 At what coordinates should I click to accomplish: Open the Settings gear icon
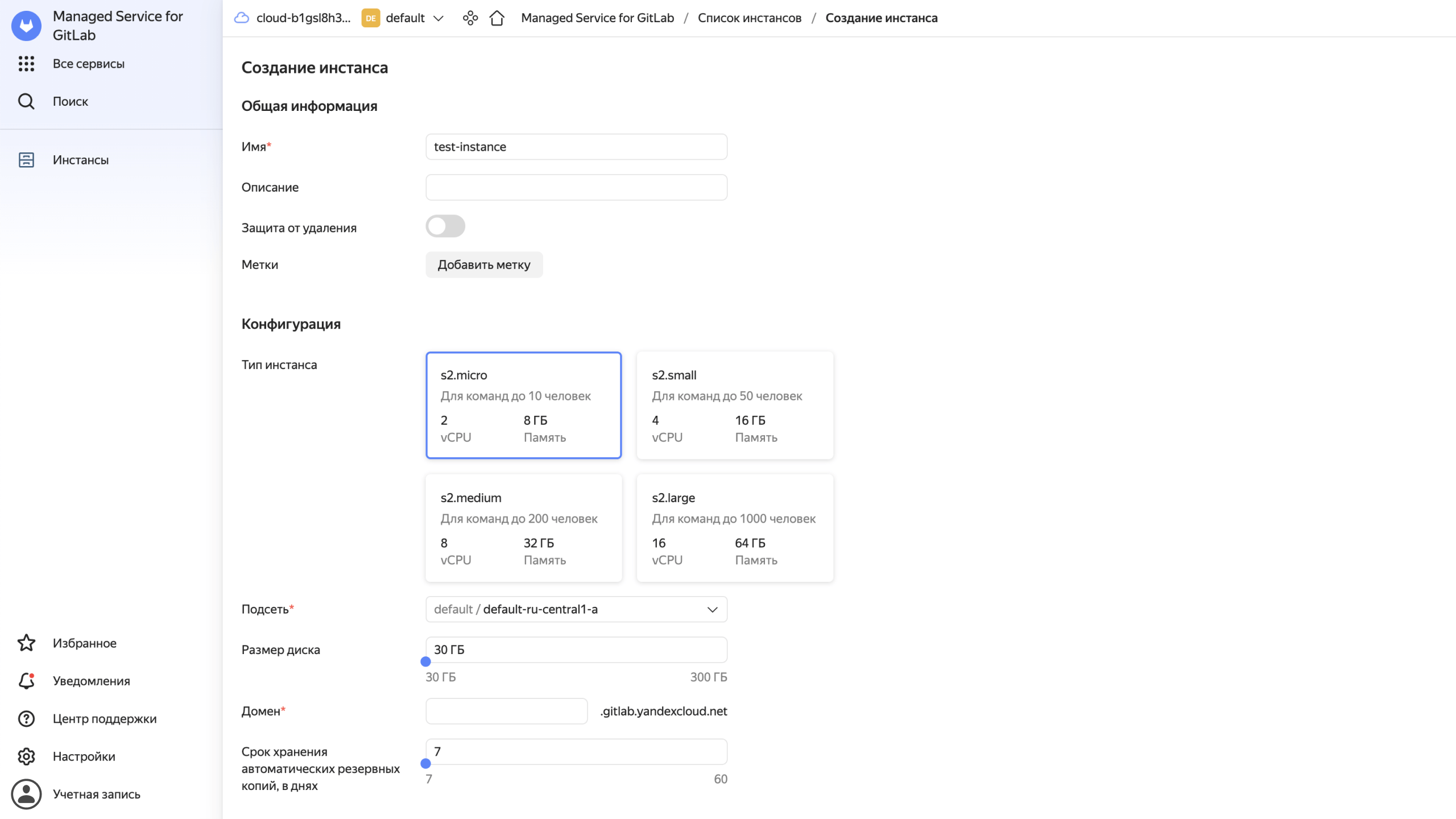(26, 756)
